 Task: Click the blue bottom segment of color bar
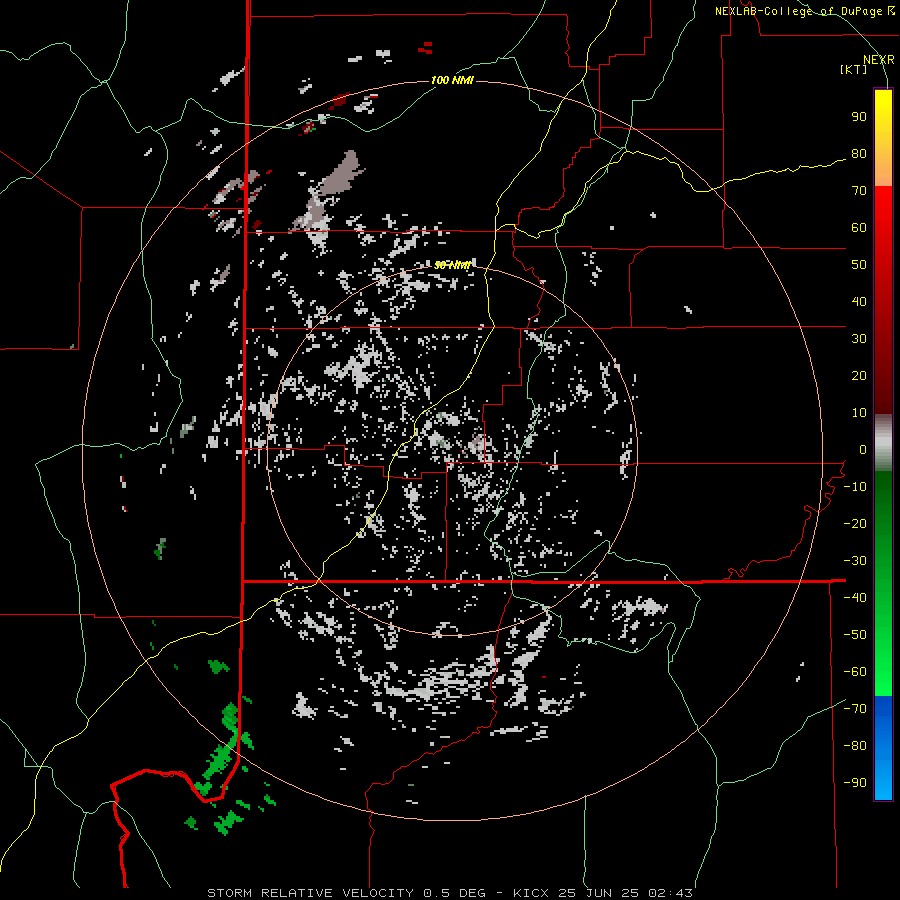pyautogui.click(x=883, y=748)
